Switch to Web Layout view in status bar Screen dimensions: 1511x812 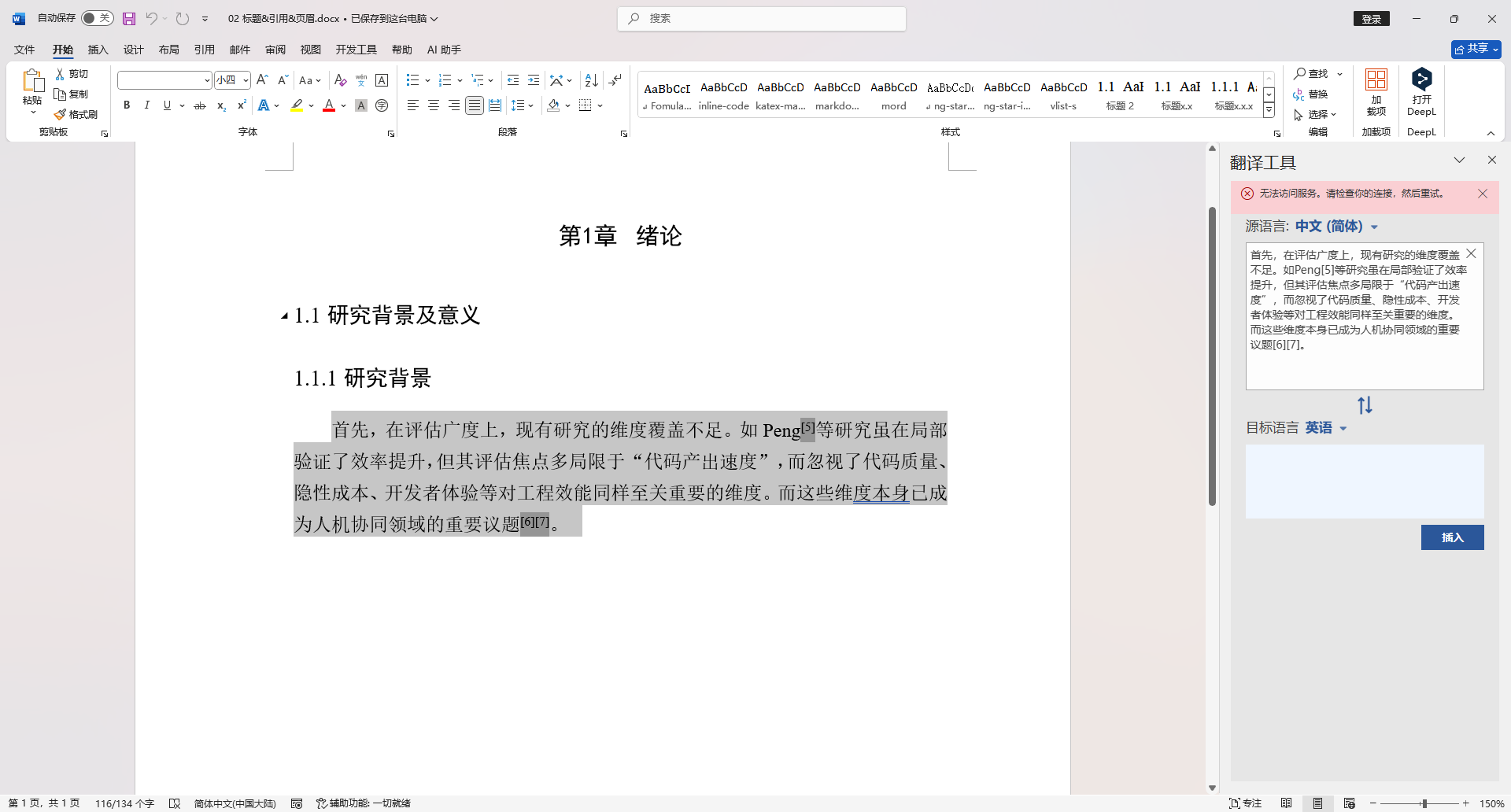tap(1349, 803)
